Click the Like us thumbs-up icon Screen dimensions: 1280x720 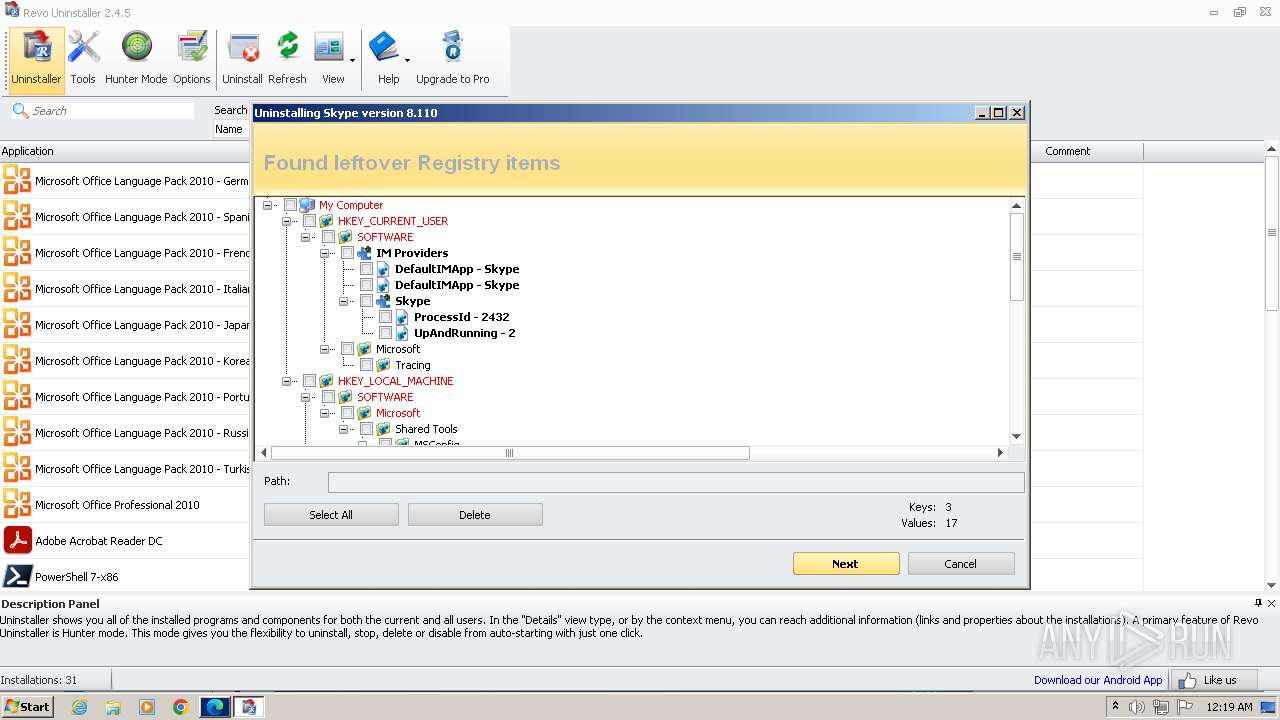click(x=1187, y=680)
